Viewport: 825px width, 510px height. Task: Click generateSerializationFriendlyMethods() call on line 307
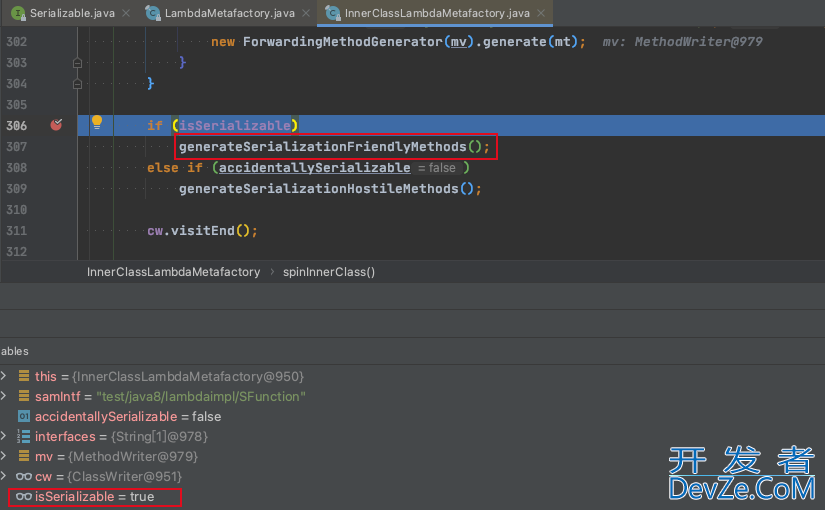[x=334, y=147]
